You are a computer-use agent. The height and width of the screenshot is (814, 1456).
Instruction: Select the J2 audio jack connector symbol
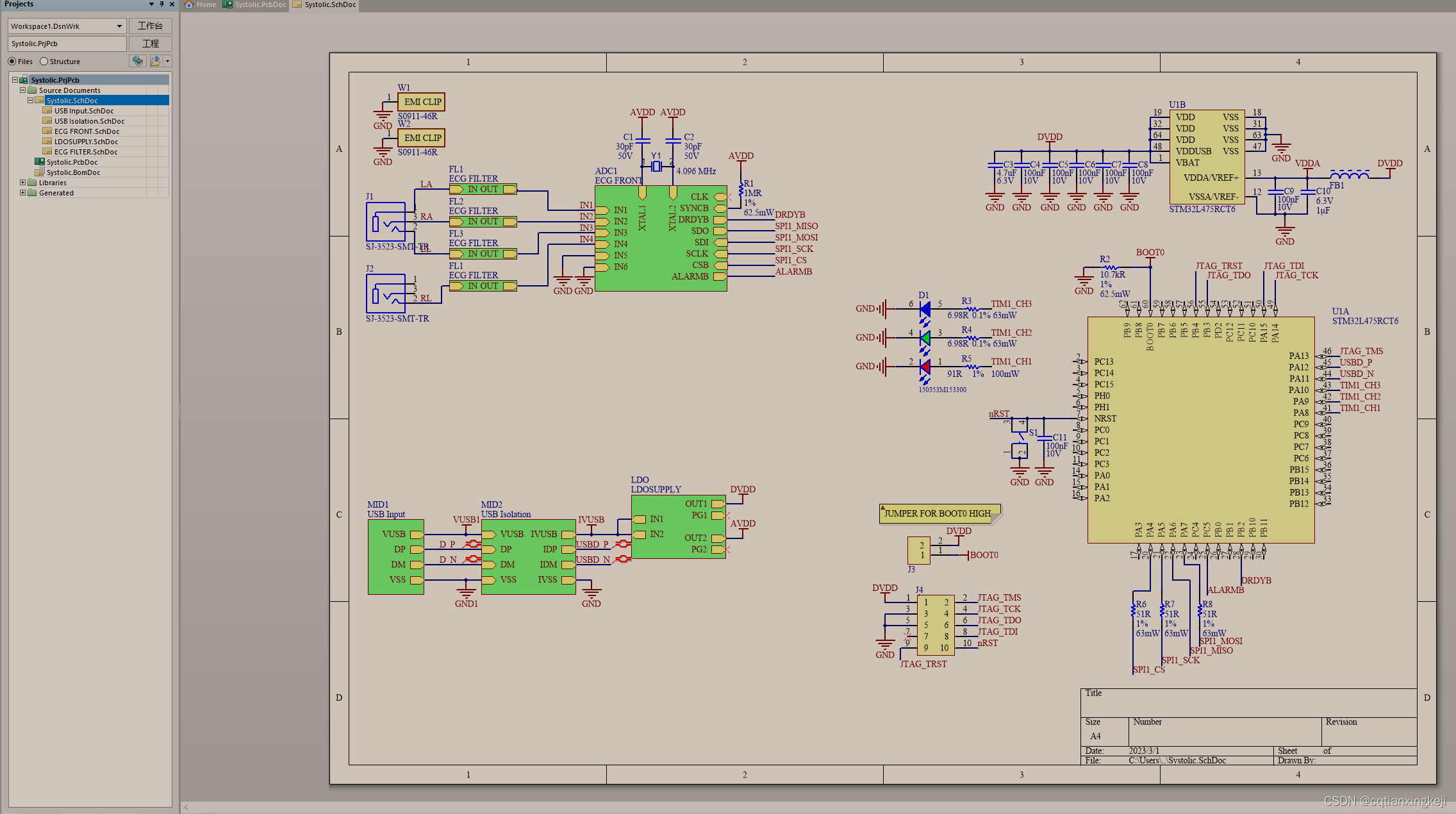tap(386, 294)
